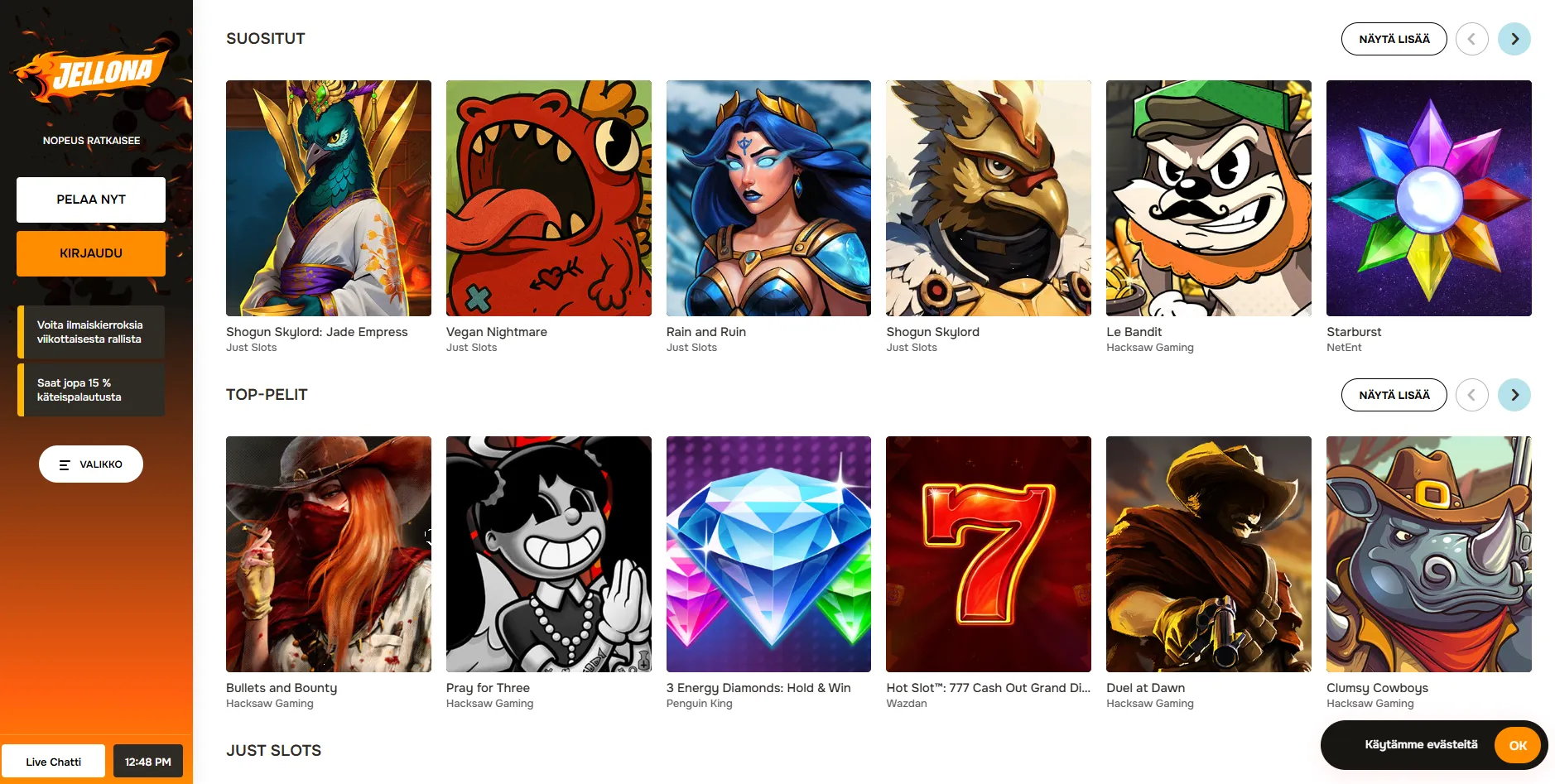Screen dimensions: 1555x784
Task: Go to previous Suositut games with left arrow
Action: pyautogui.click(x=1472, y=39)
